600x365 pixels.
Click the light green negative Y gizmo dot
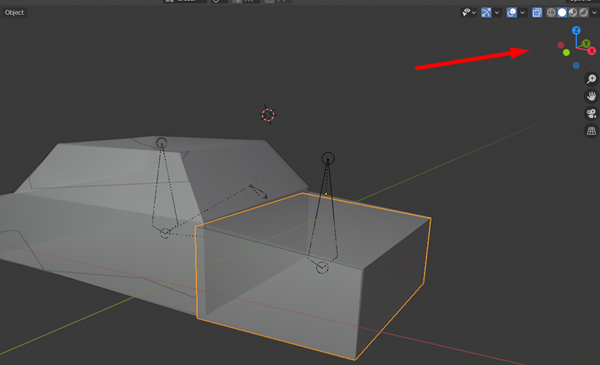(566, 52)
